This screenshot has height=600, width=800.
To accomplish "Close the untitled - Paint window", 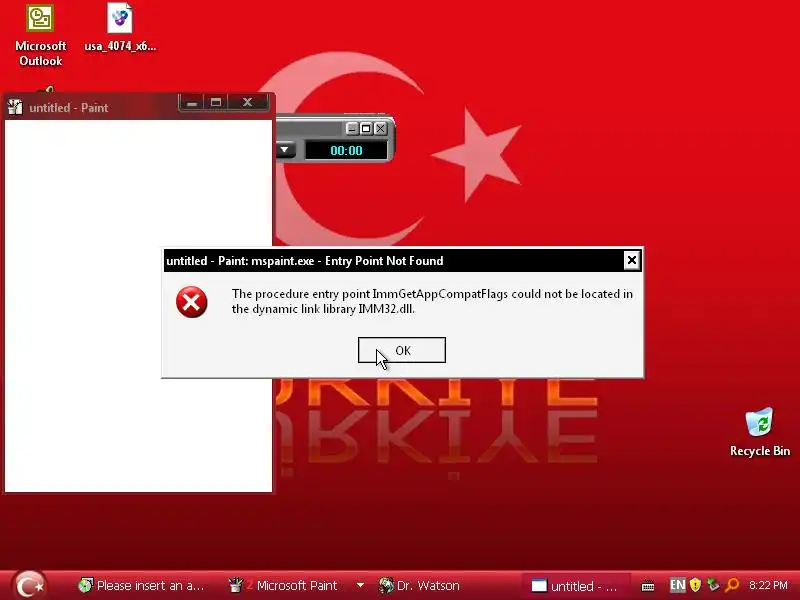I will (247, 103).
